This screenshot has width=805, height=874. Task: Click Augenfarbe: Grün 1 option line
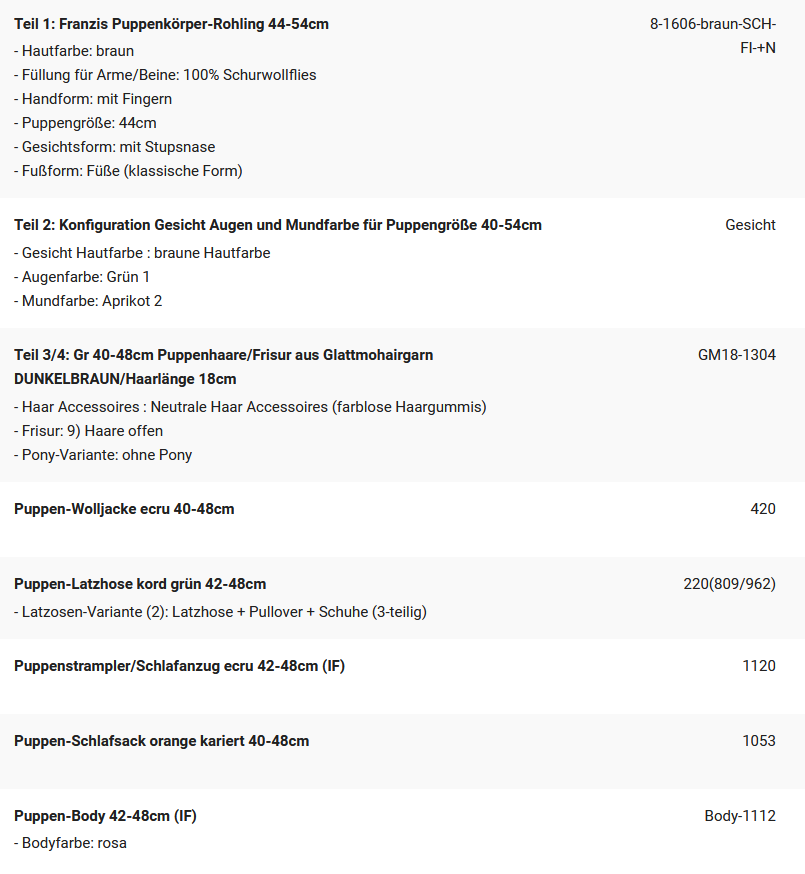81,276
